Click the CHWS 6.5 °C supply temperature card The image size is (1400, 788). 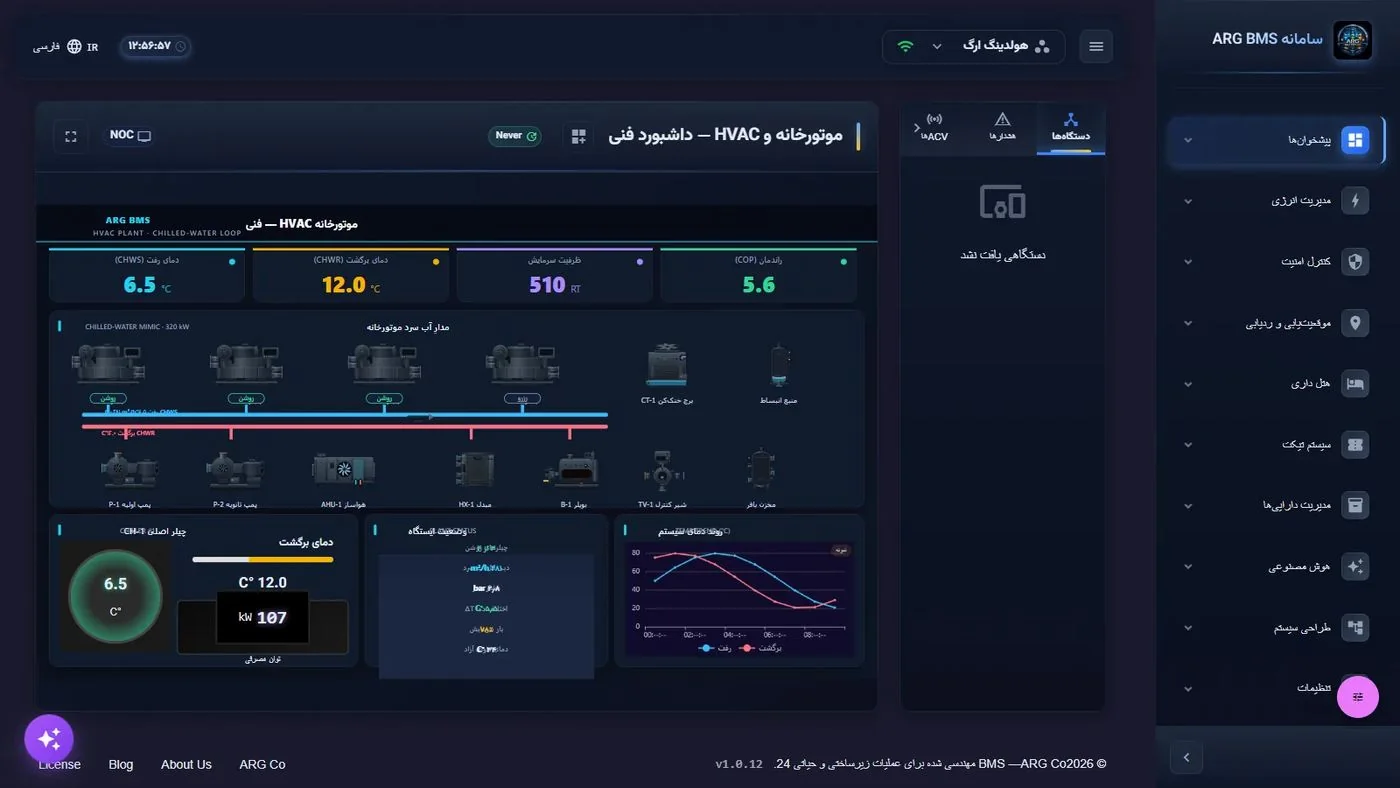[147, 275]
